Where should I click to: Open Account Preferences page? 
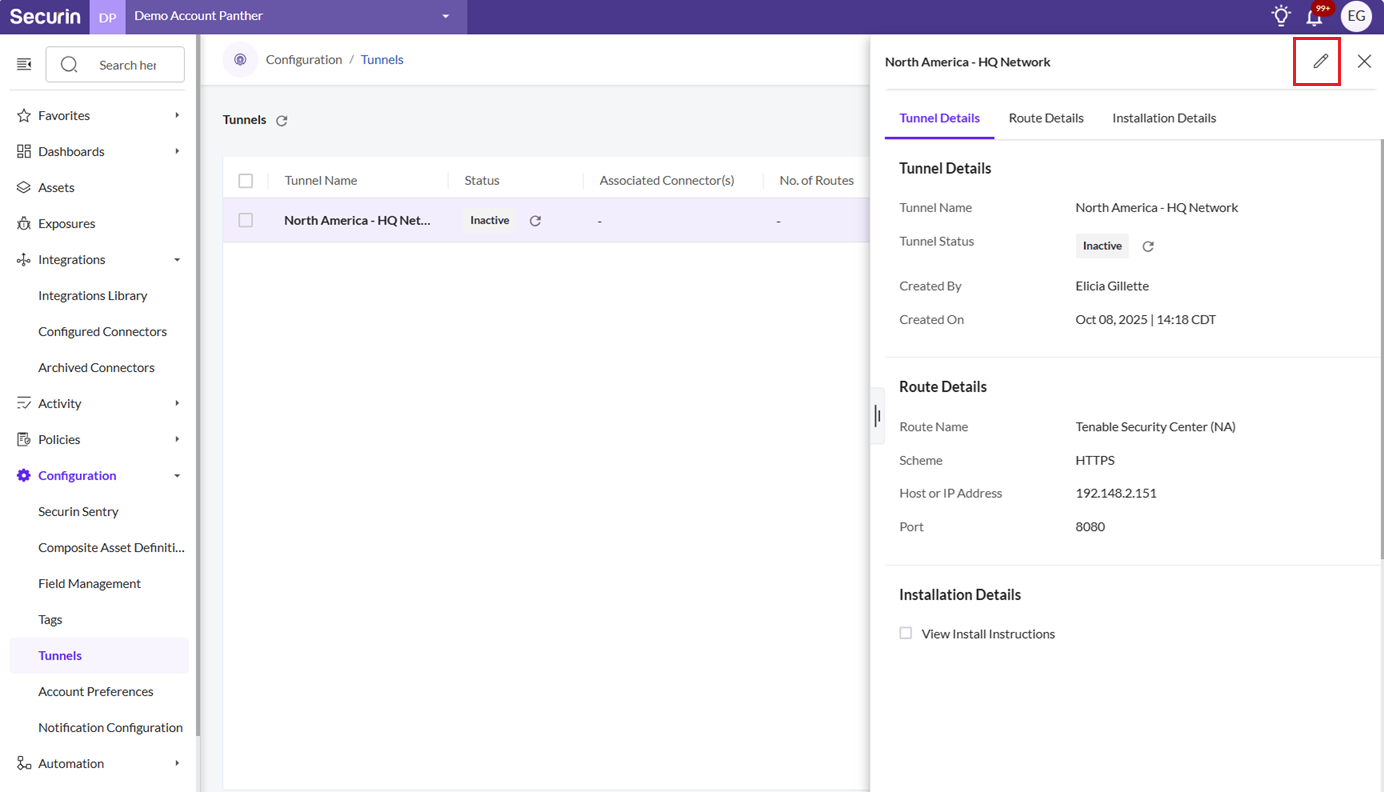click(96, 692)
